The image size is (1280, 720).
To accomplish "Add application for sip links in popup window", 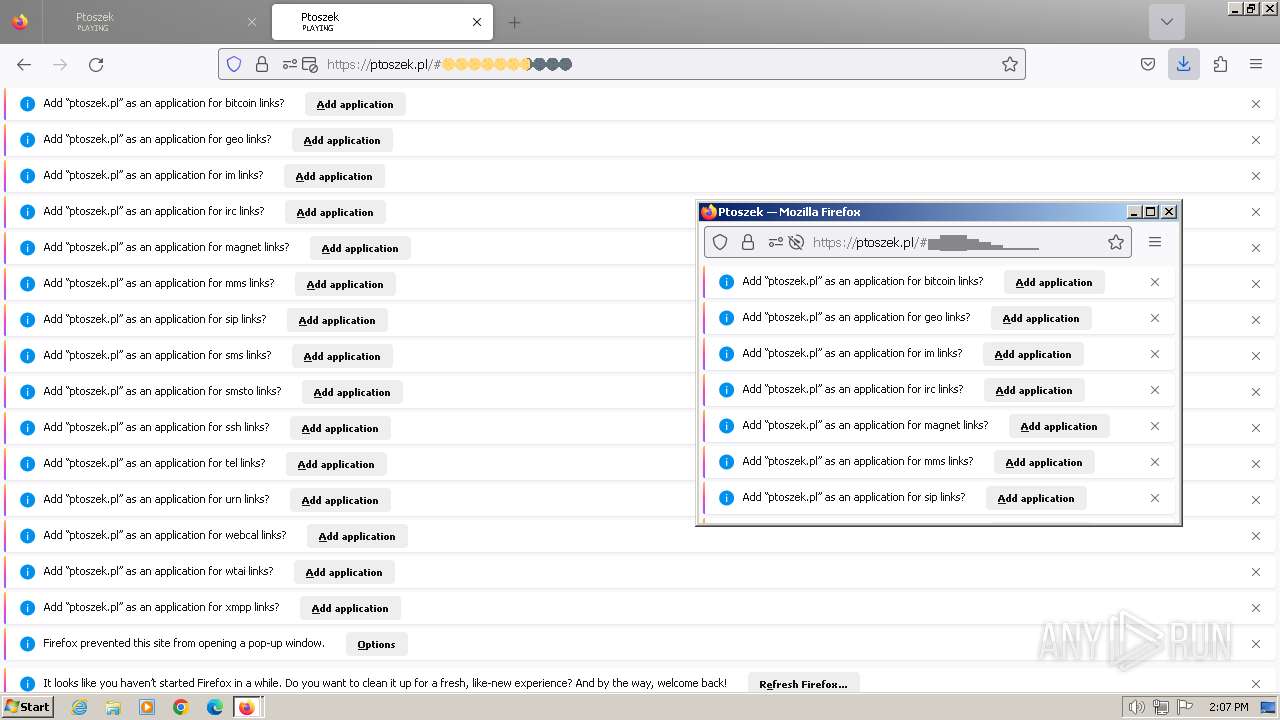I will click(1036, 498).
